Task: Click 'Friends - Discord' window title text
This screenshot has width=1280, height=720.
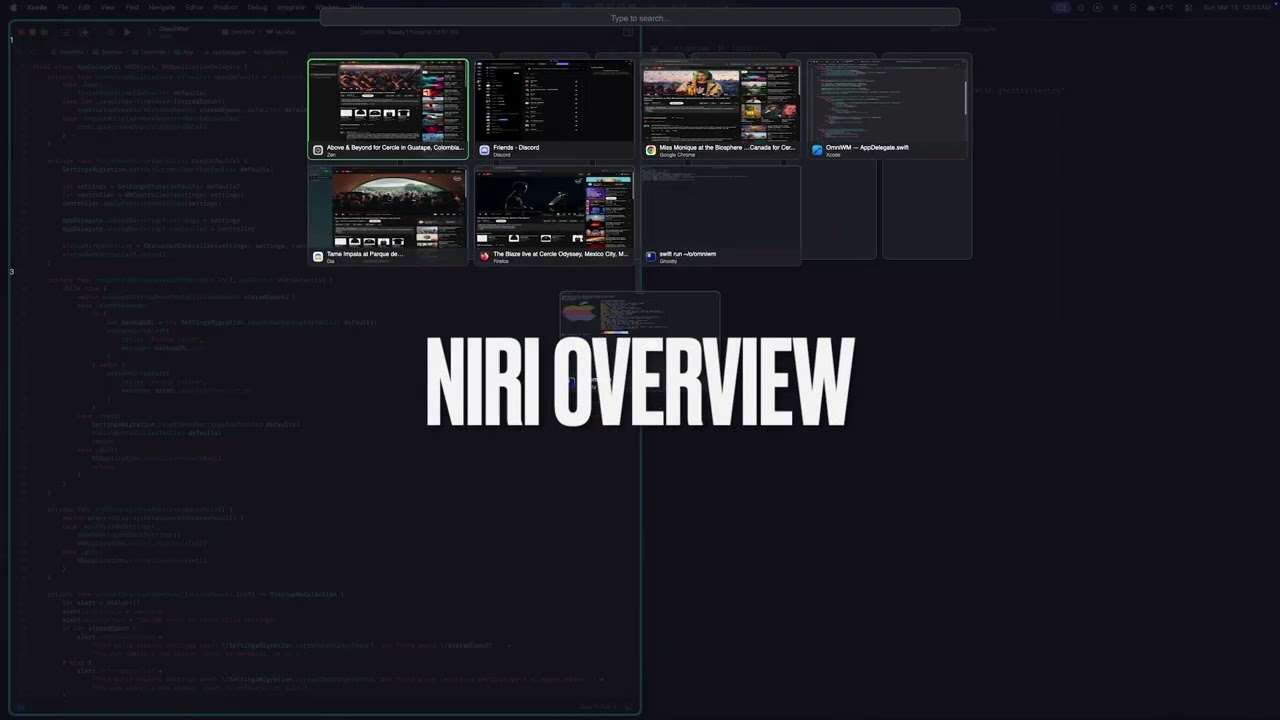Action: (x=516, y=147)
